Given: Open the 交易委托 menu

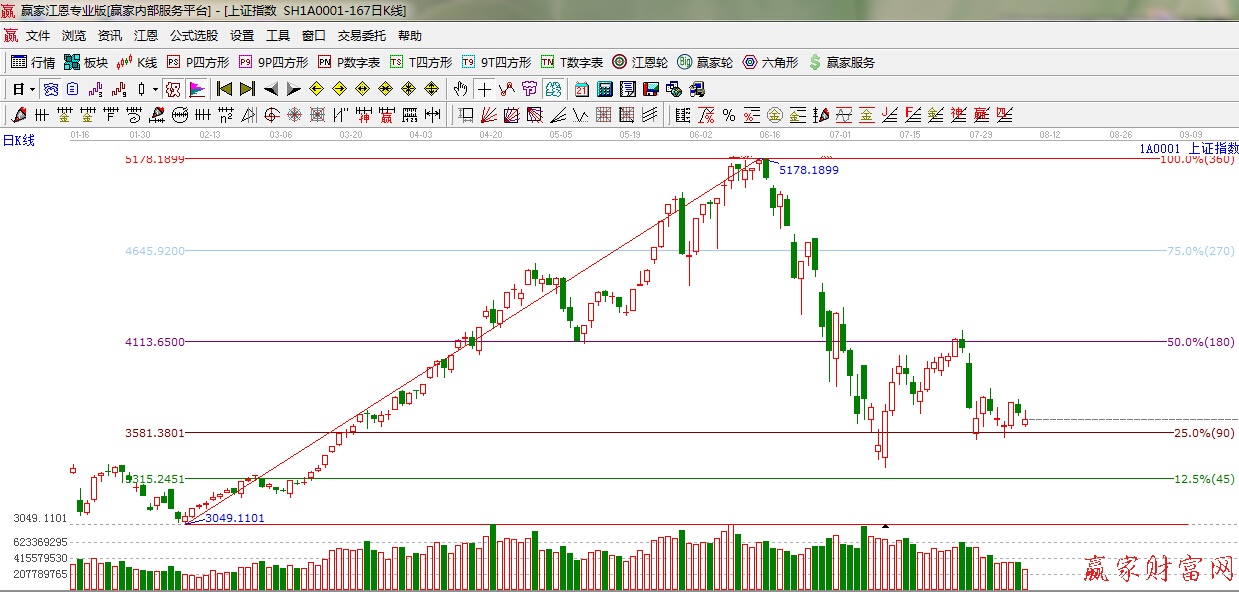Looking at the screenshot, I should pos(361,35).
